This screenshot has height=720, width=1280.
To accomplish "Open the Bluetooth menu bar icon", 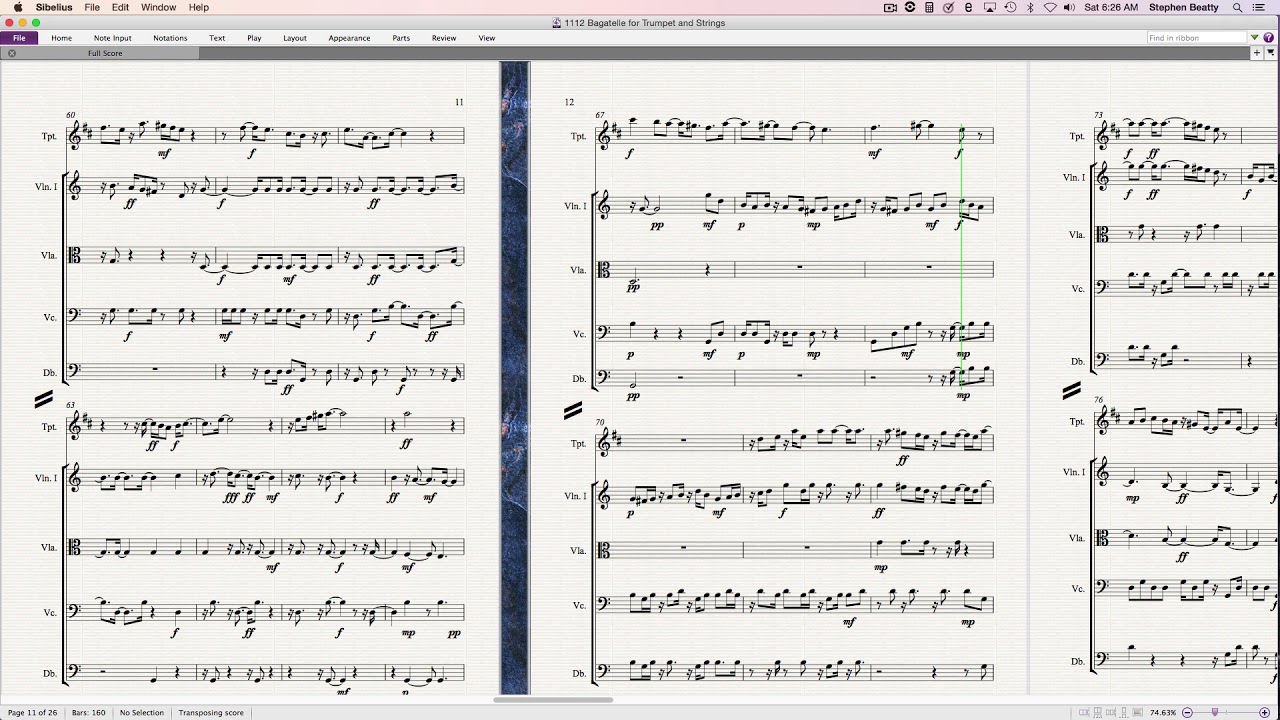I will point(1030,7).
